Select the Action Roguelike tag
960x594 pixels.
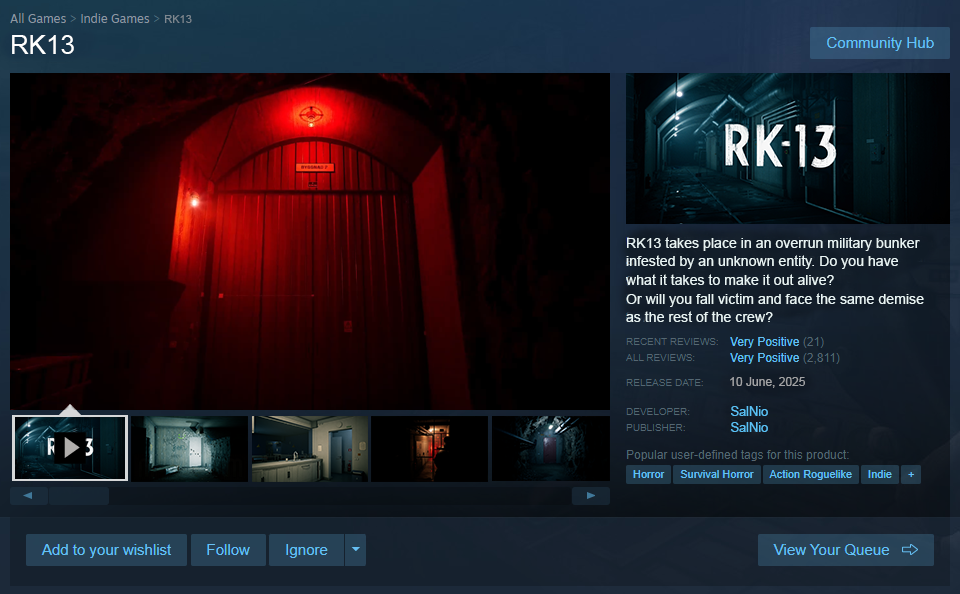[811, 475]
